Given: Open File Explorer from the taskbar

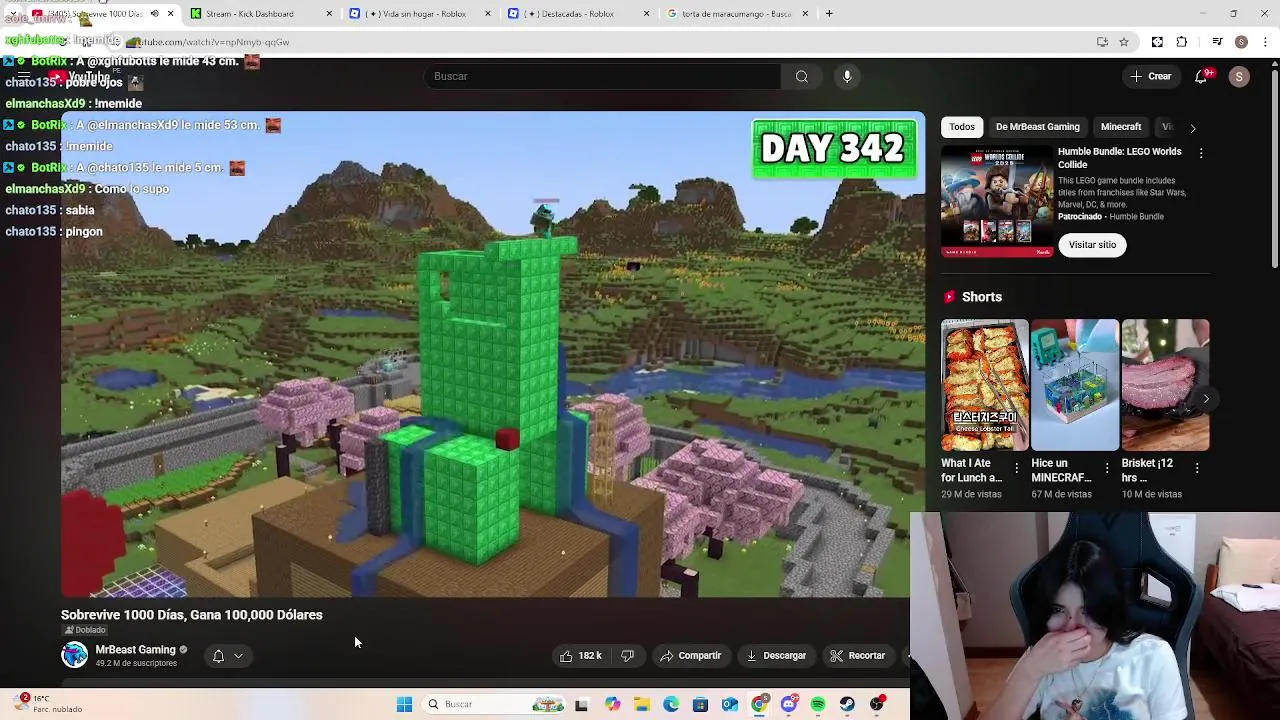Looking at the screenshot, I should click(x=641, y=704).
